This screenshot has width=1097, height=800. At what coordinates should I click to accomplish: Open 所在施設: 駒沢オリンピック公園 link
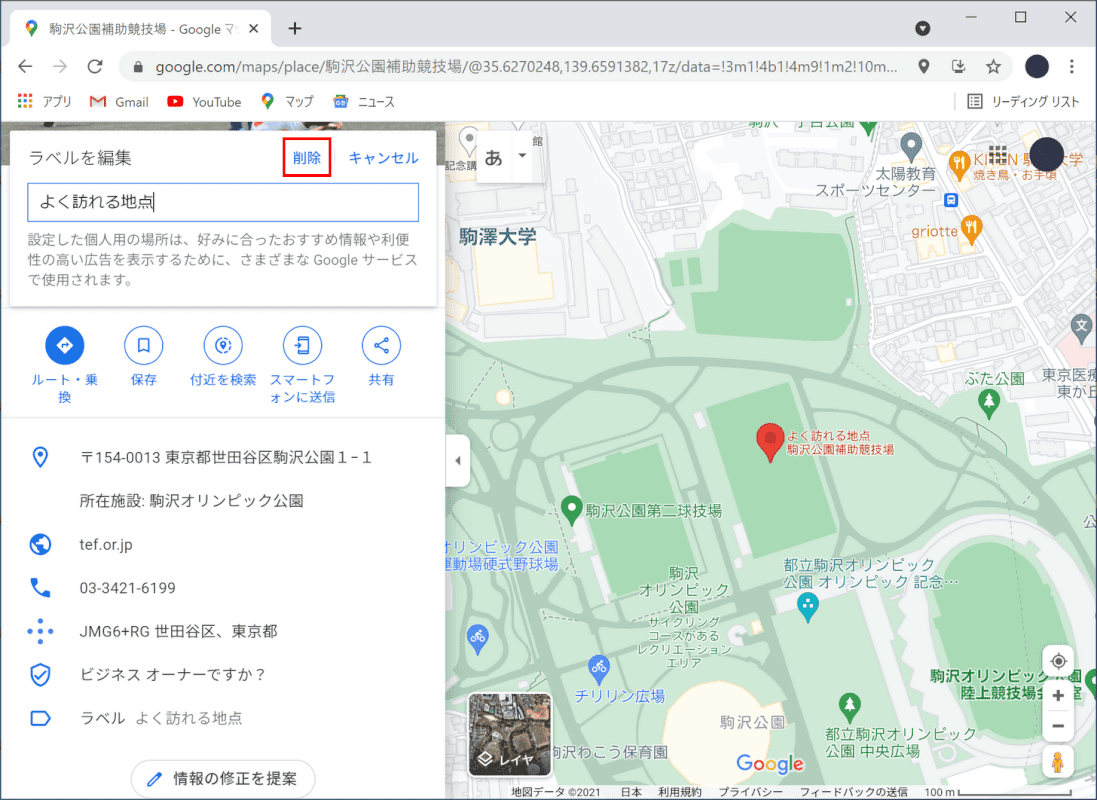(x=191, y=501)
